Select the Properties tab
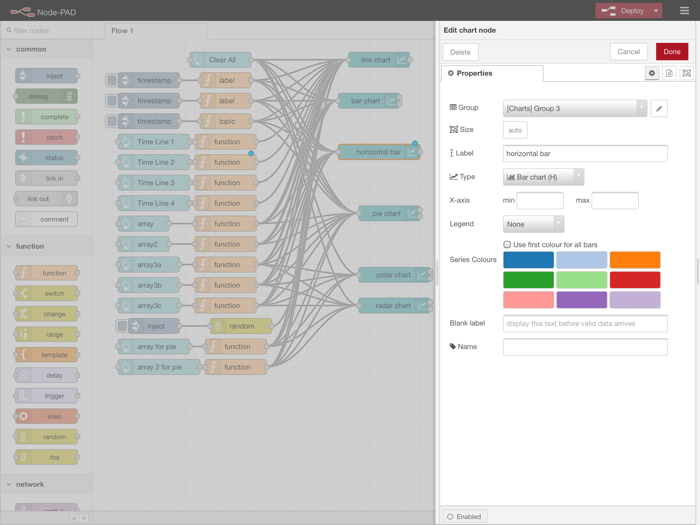 pos(492,73)
